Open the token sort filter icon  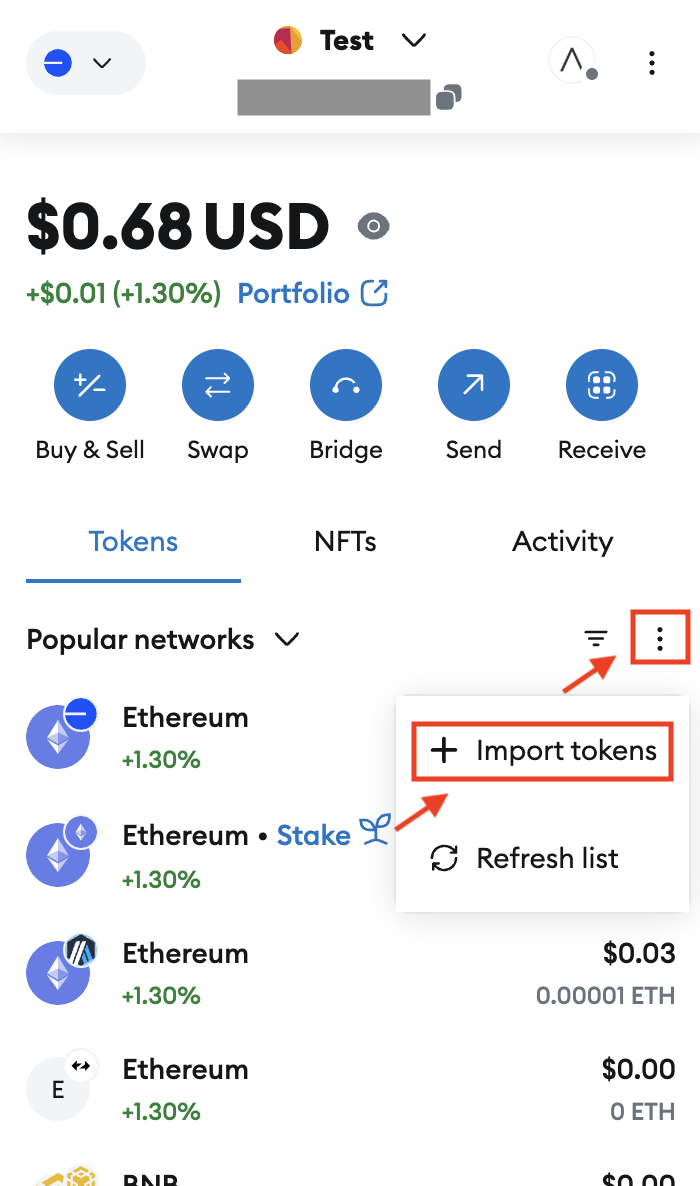pos(595,638)
